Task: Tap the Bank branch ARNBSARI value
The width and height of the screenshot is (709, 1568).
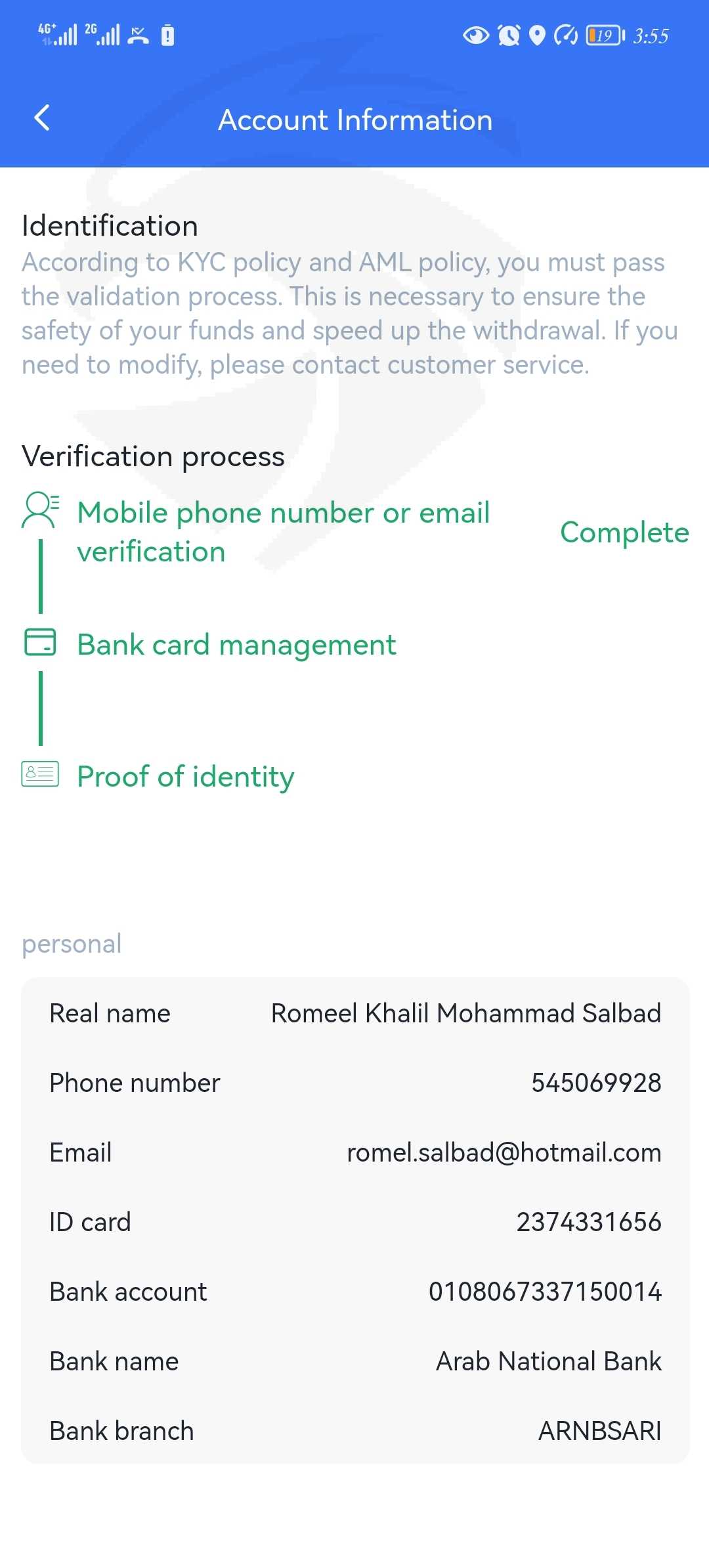Action: (599, 1431)
